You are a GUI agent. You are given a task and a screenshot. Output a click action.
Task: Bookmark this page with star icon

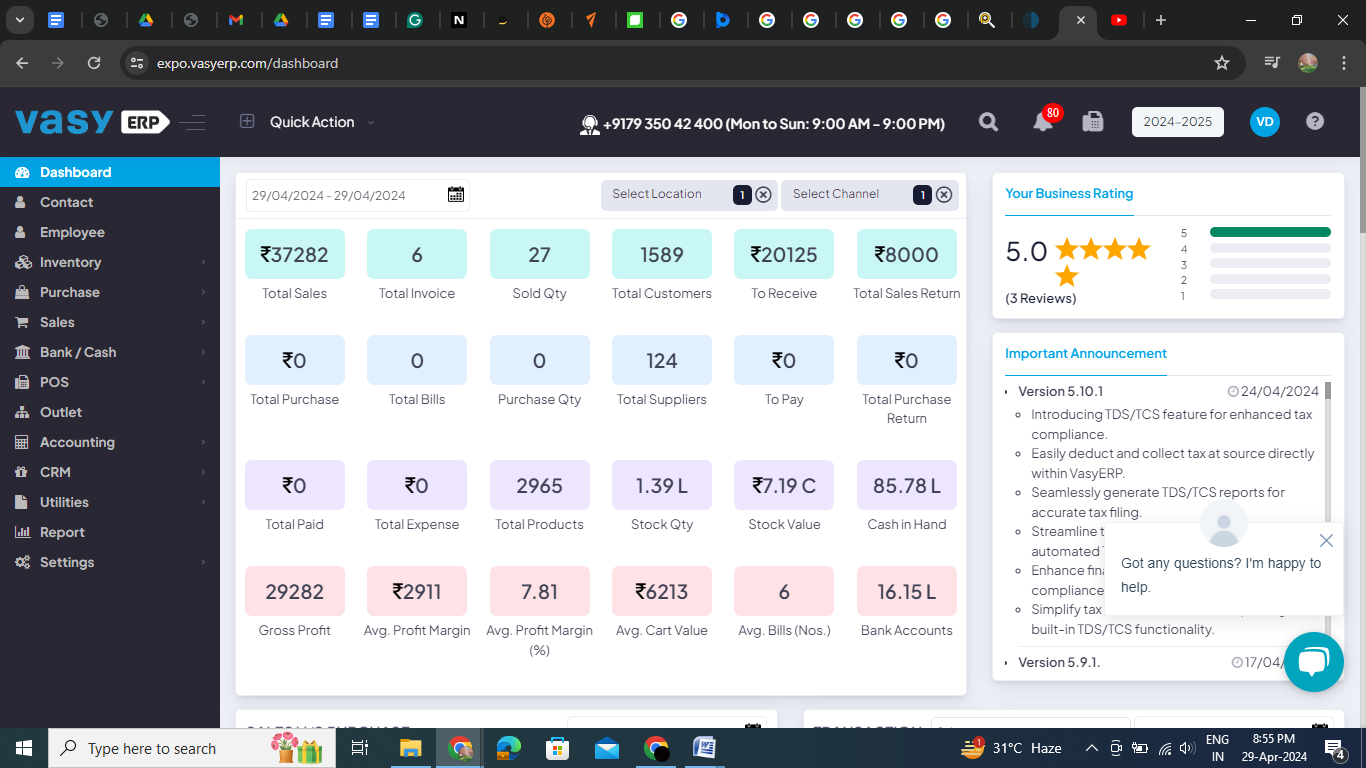click(x=1221, y=63)
